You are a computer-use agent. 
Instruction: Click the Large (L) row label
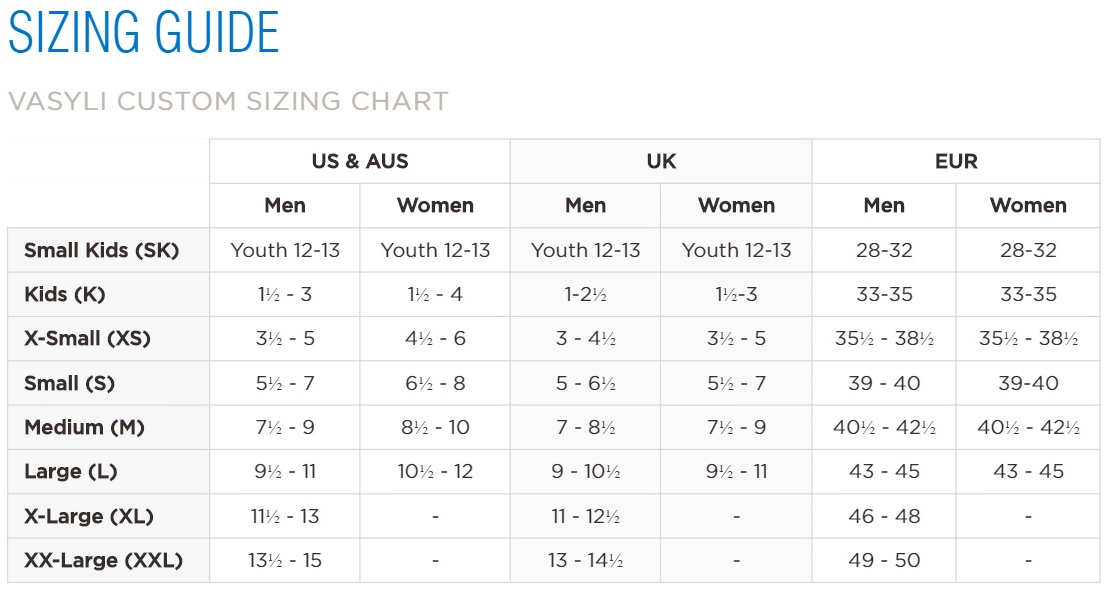71,471
